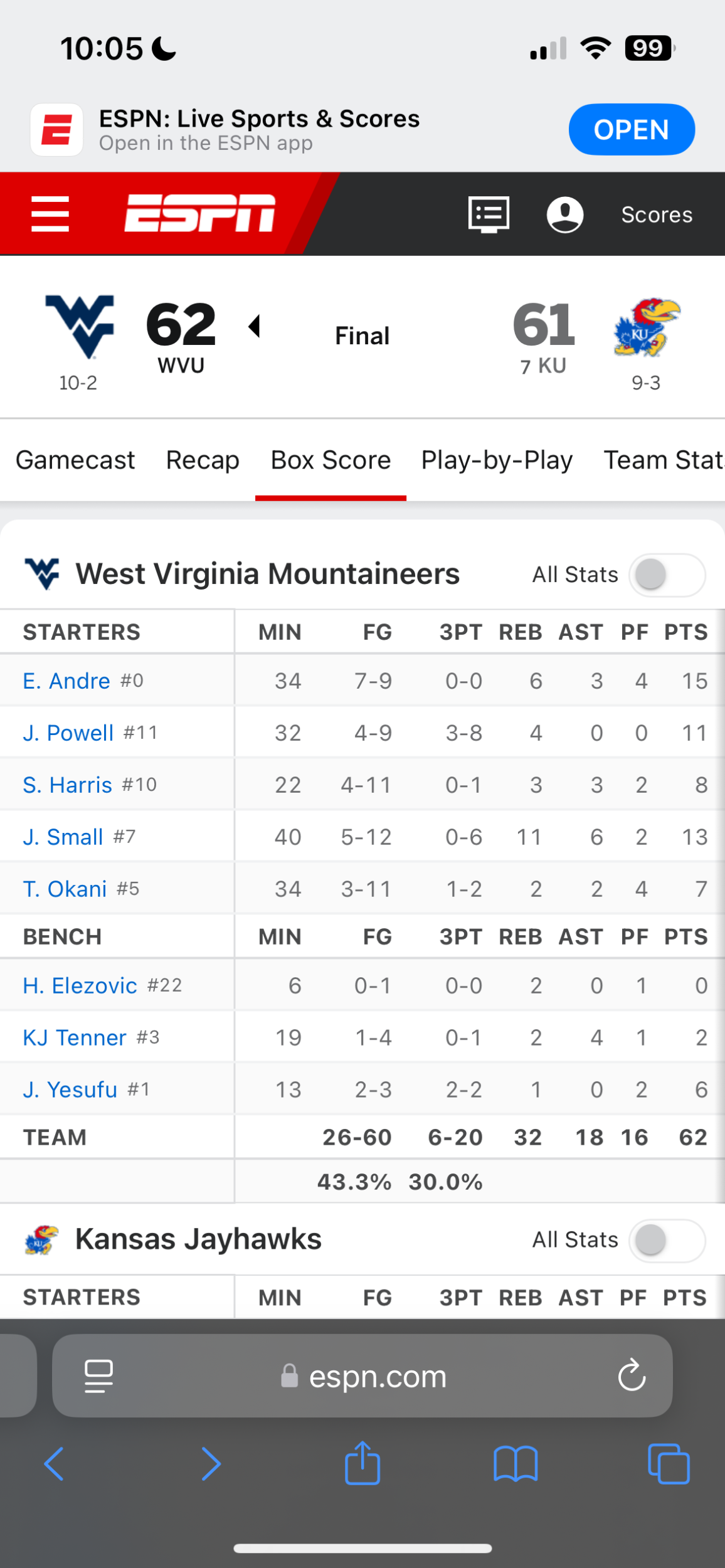
Task: Go back in Safari
Action: pos(55,1464)
